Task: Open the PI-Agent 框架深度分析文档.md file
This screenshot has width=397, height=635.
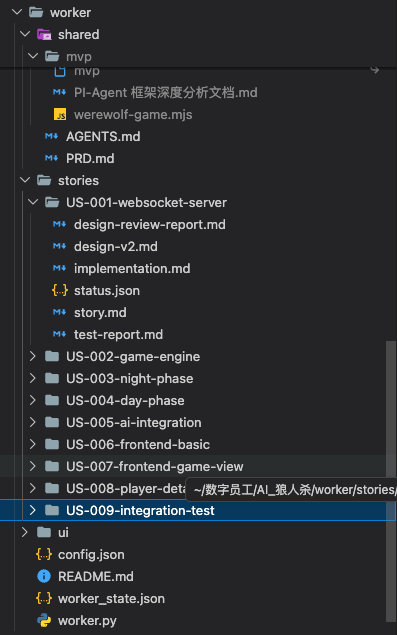Action: pos(165,92)
